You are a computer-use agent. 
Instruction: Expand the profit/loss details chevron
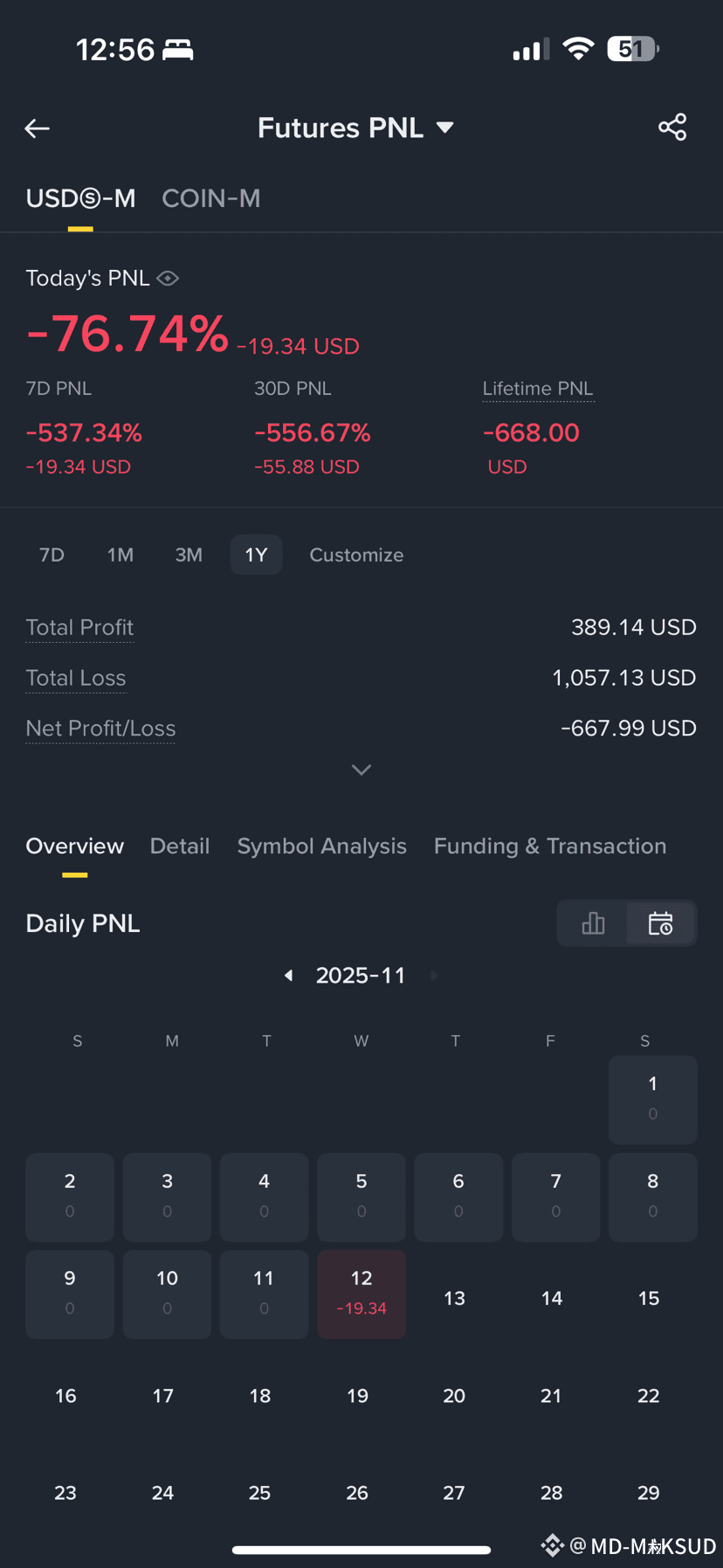(361, 770)
